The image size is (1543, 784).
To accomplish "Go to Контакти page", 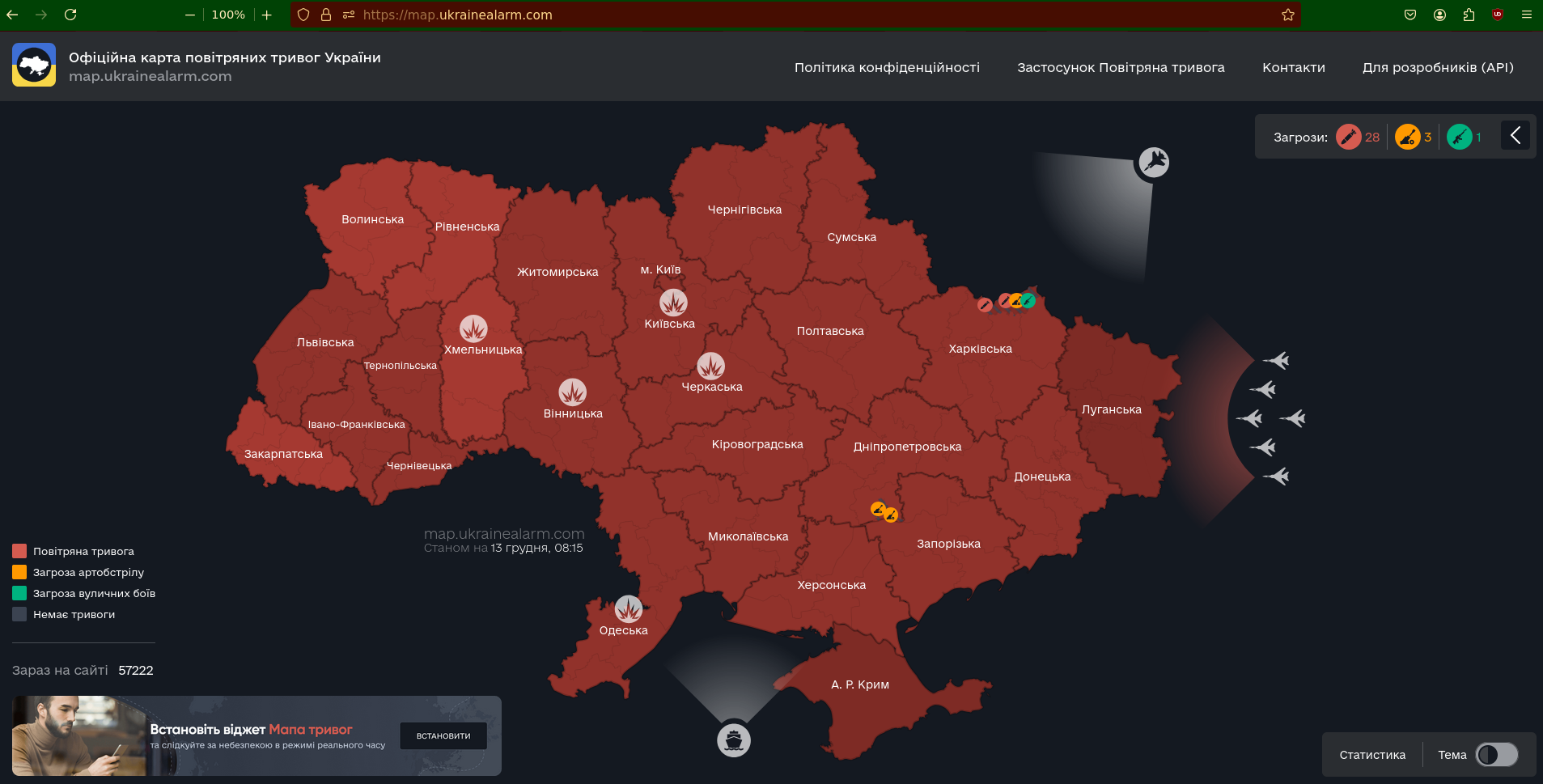I will [x=1293, y=67].
